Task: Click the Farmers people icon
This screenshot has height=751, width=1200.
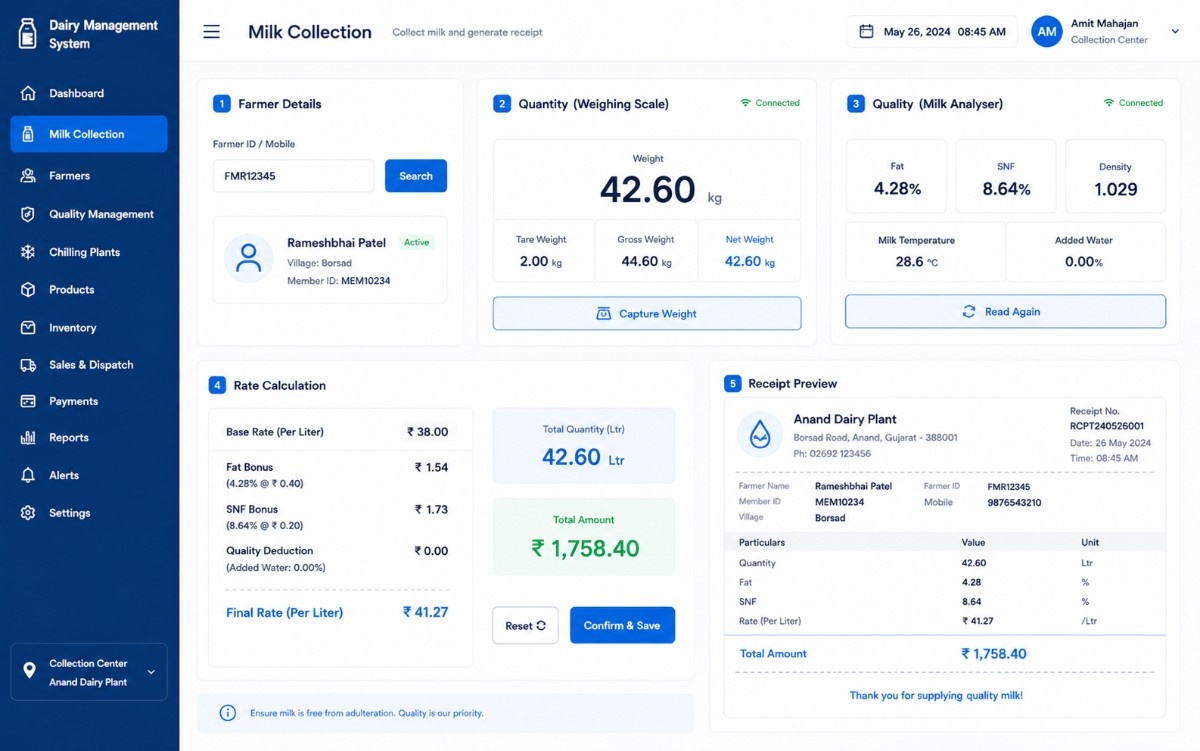Action: (28, 175)
